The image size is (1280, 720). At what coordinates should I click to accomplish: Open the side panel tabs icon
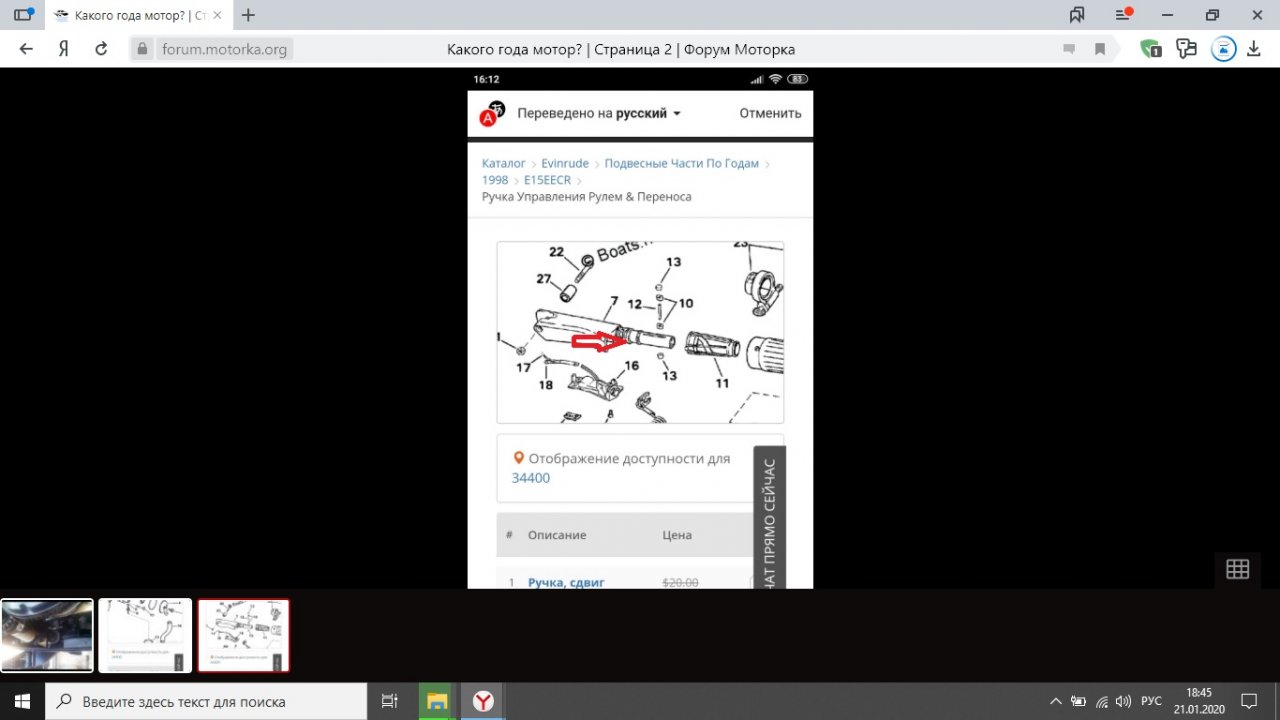[x=22, y=15]
